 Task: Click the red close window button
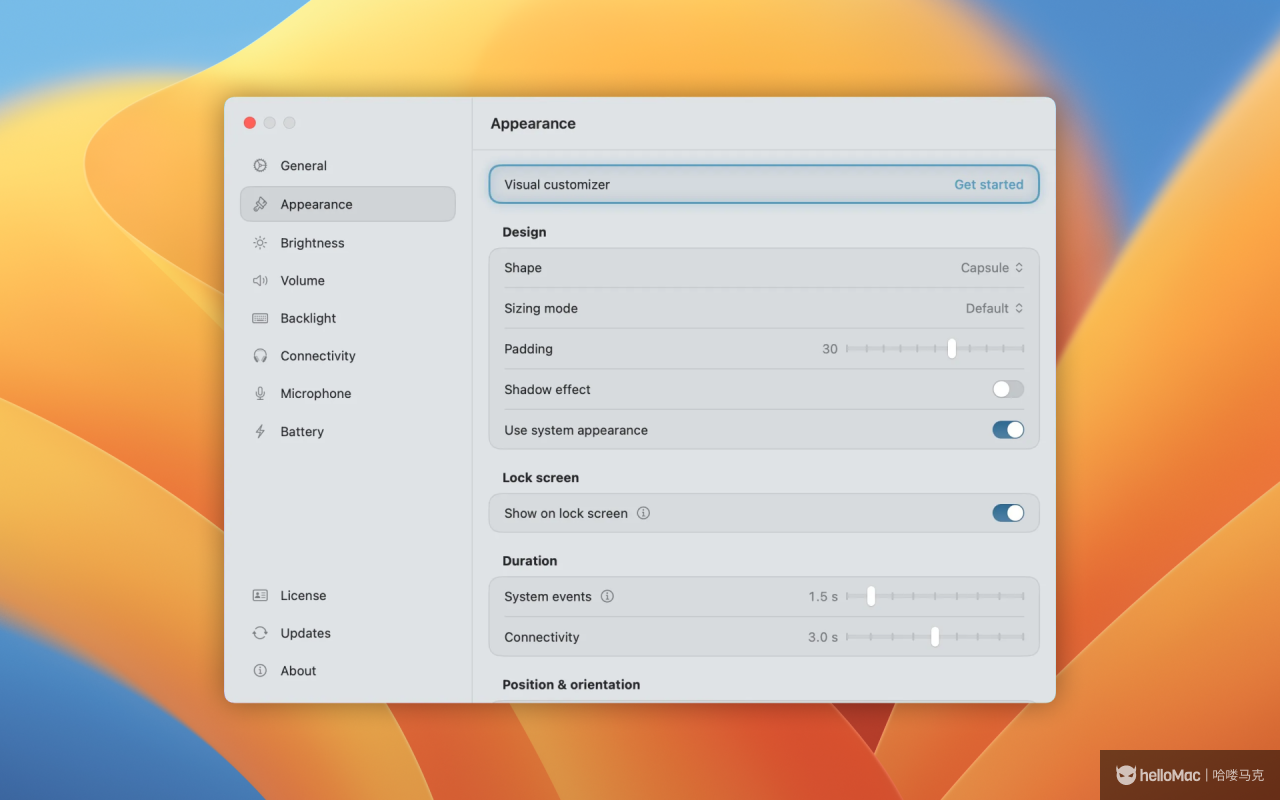[x=250, y=123]
